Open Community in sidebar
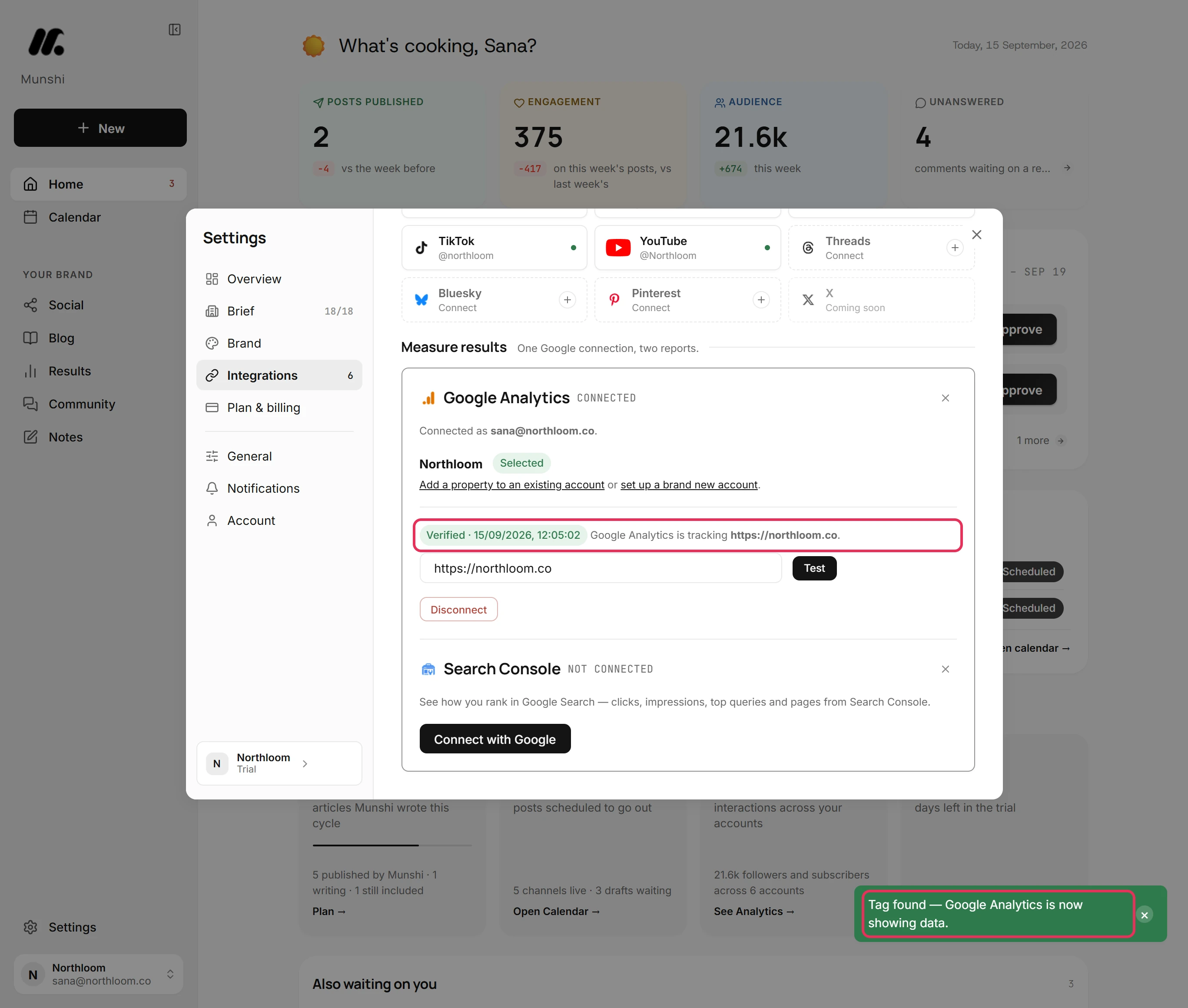 [x=98, y=405]
